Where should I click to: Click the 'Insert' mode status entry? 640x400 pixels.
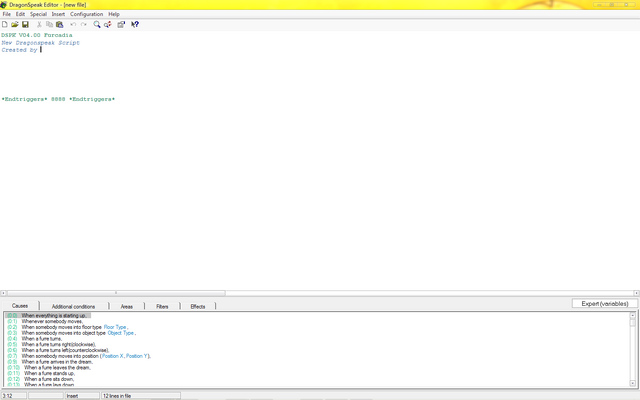[x=82, y=396]
